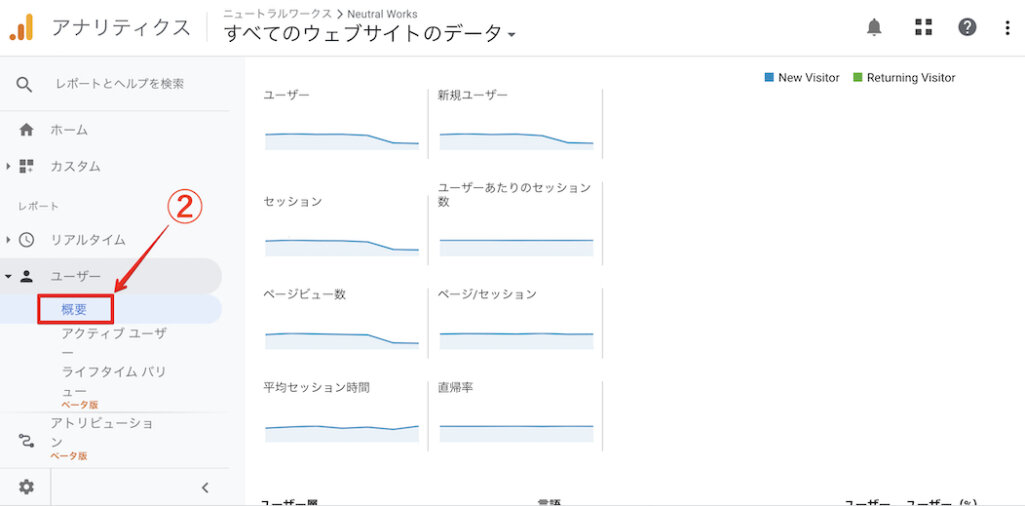The width and height of the screenshot is (1025, 506).
Task: Open the apps grid icon
Action: [923, 27]
